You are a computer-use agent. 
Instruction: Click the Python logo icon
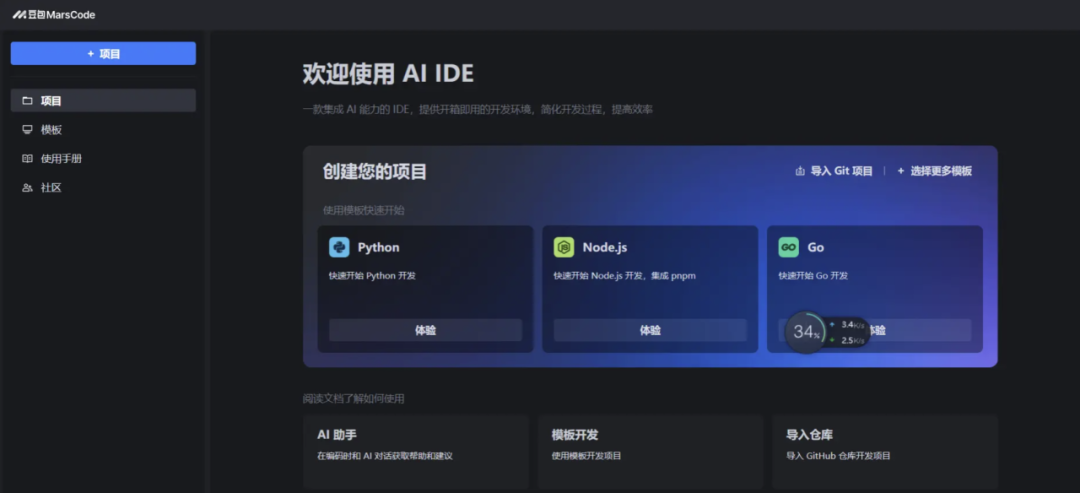click(339, 247)
